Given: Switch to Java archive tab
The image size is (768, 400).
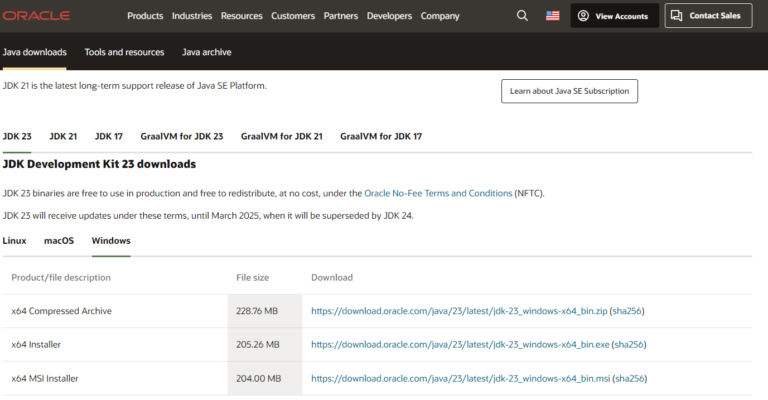Looking at the screenshot, I should [207, 52].
